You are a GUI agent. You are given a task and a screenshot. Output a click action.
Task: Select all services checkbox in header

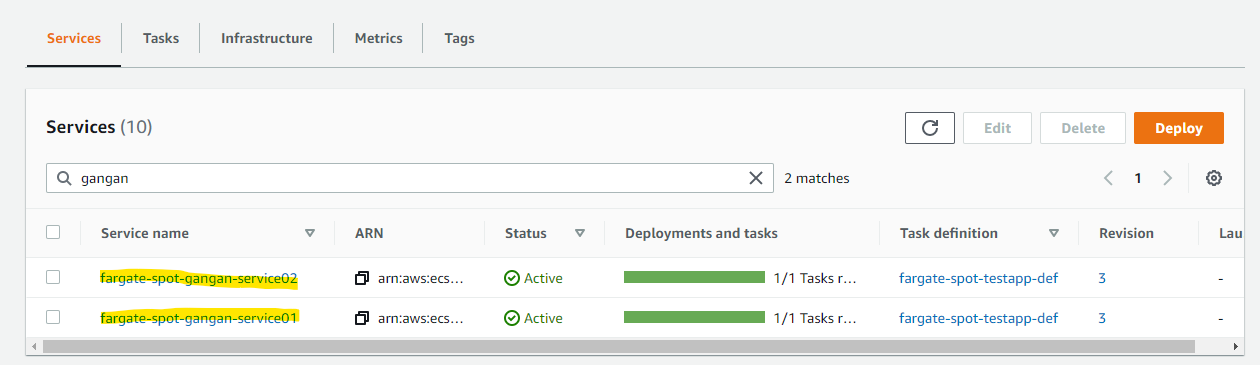53,232
